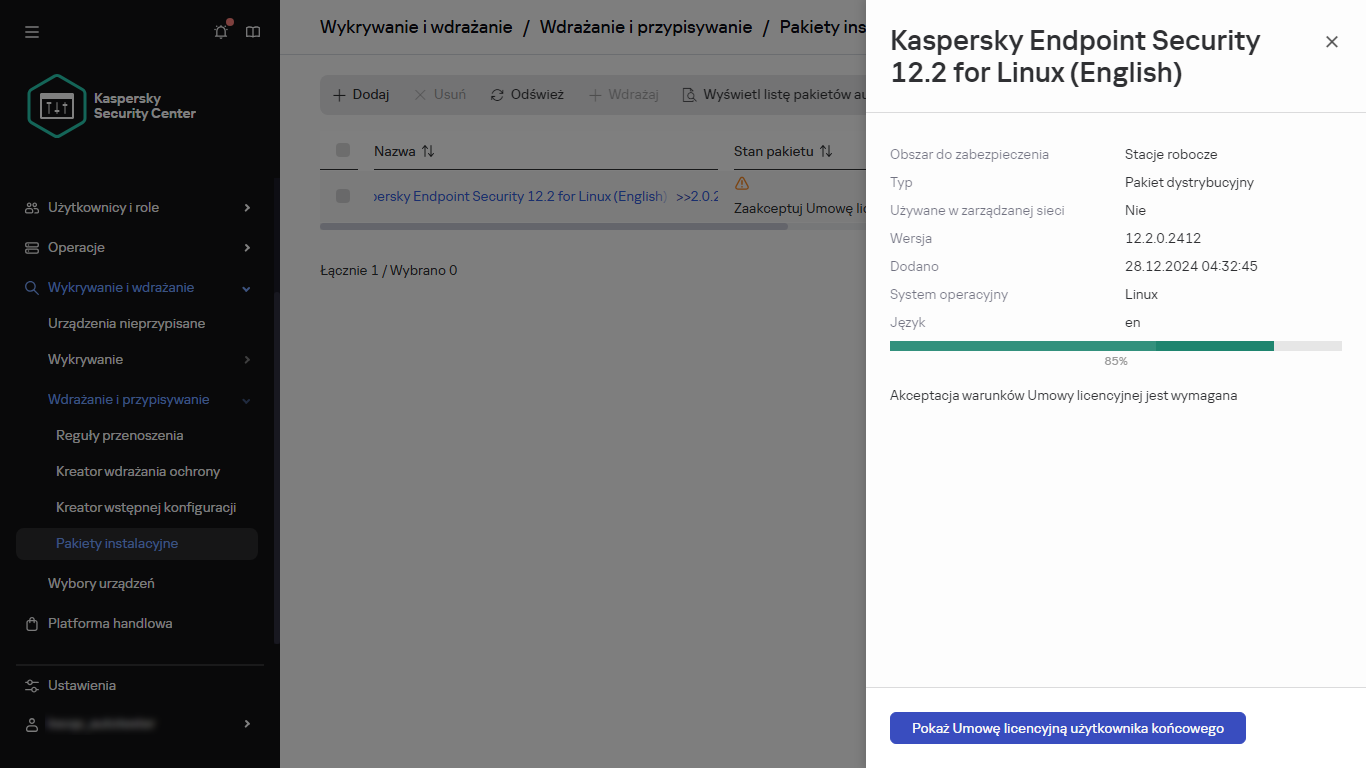This screenshot has height=768, width=1366.
Task: Open the Kaspersky Endpoint Security 12.2 link
Action: (516, 196)
